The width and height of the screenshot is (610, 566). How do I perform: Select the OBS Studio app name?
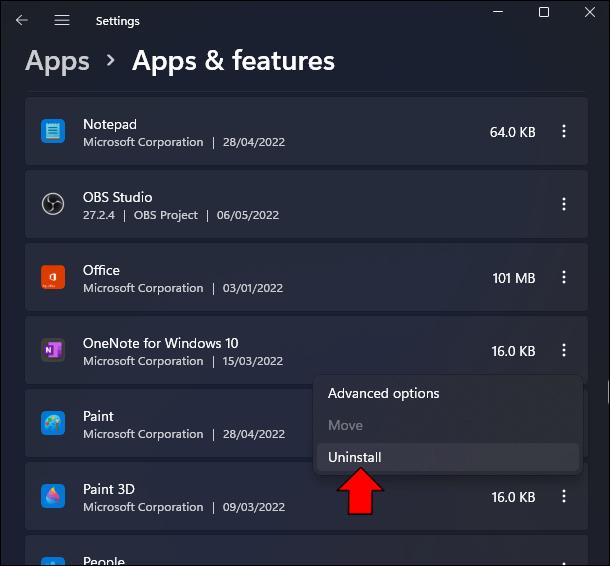point(117,197)
